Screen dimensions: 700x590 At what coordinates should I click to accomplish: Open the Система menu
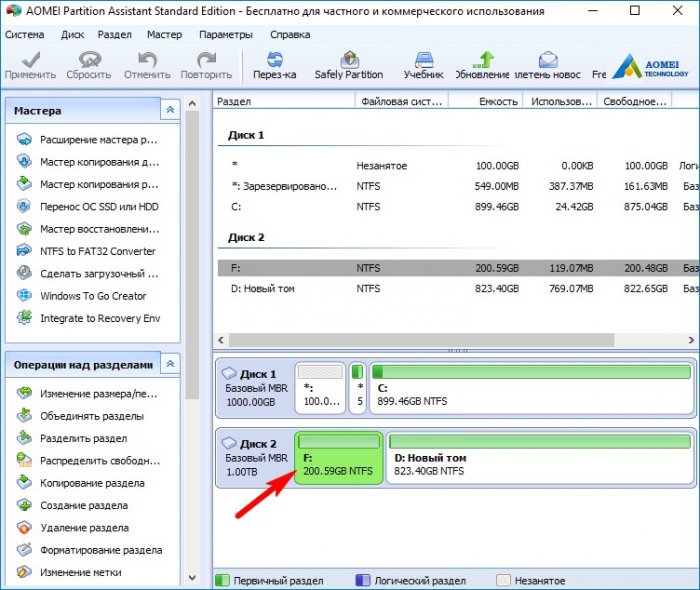coord(25,35)
